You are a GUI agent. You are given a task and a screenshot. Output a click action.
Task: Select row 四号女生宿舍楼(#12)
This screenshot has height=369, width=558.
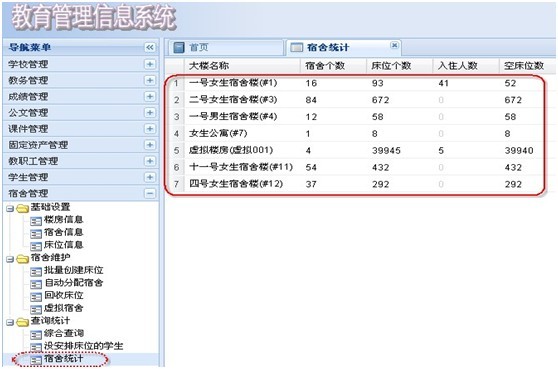pos(359,184)
